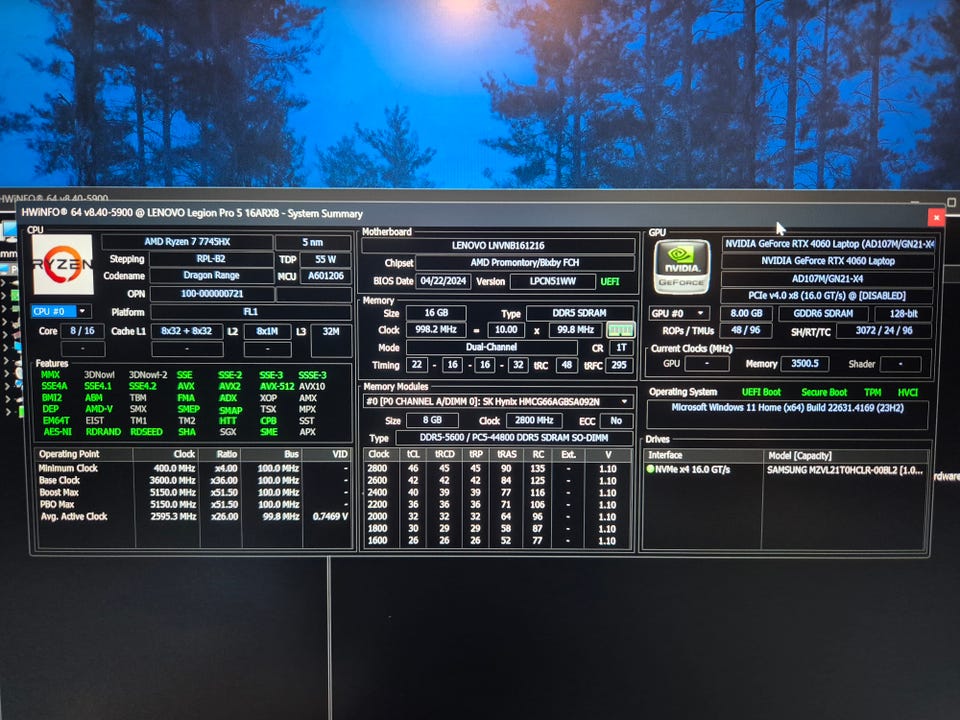Close the System Summary window
The image size is (960, 720).
(x=936, y=217)
